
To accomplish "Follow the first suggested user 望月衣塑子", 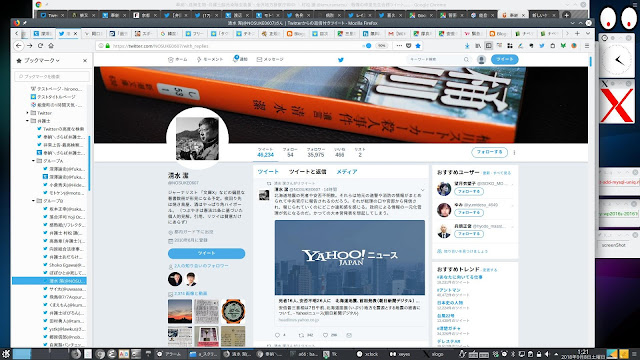I will point(469,191).
